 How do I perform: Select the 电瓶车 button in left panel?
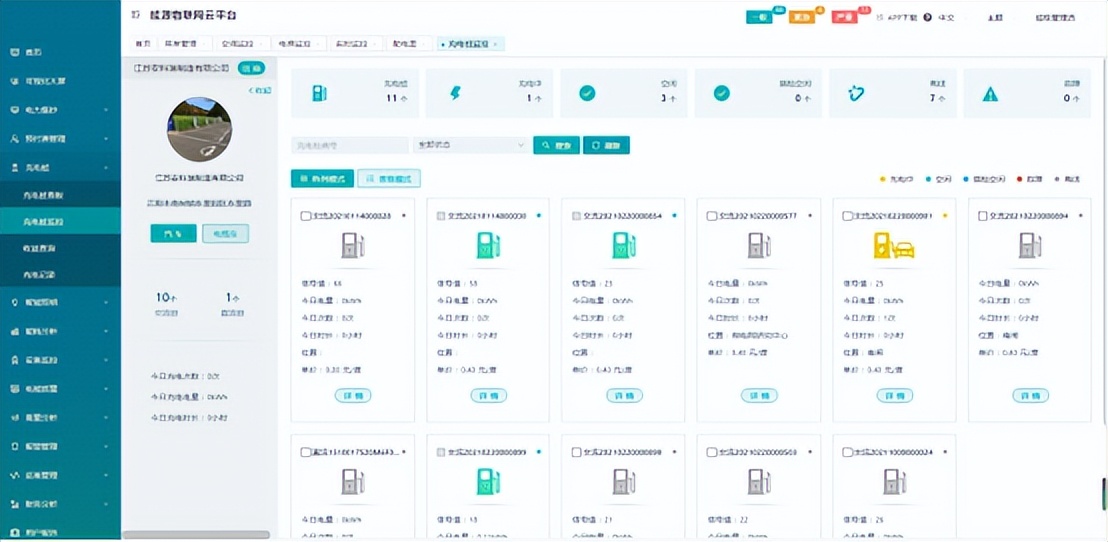tap(225, 234)
